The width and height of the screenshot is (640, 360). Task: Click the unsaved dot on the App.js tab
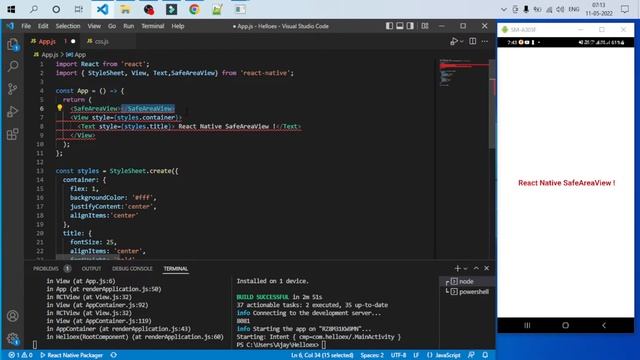(x=73, y=41)
